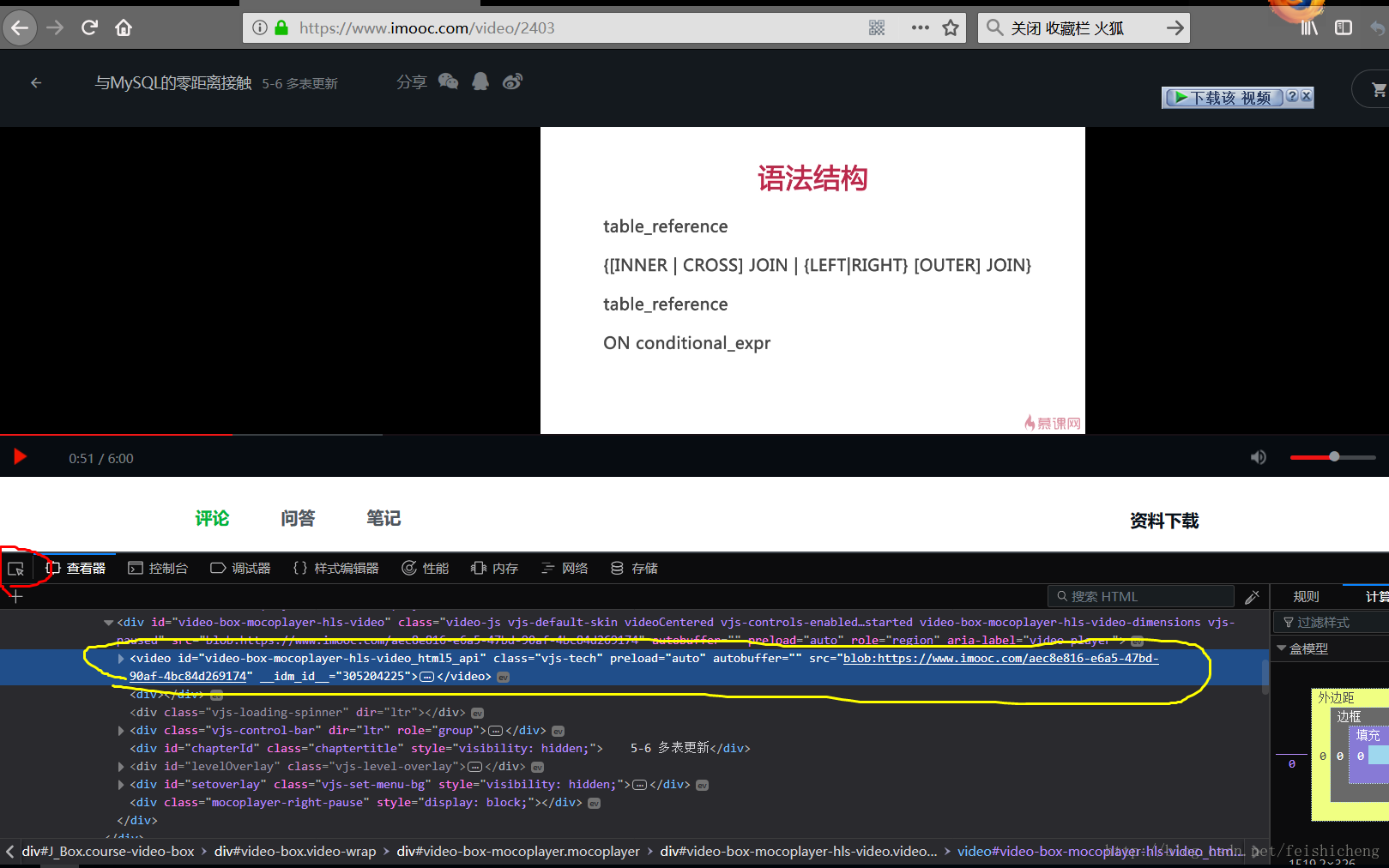Bookmark this page with the star icon
Image resolution: width=1389 pixels, height=868 pixels.
point(951,27)
